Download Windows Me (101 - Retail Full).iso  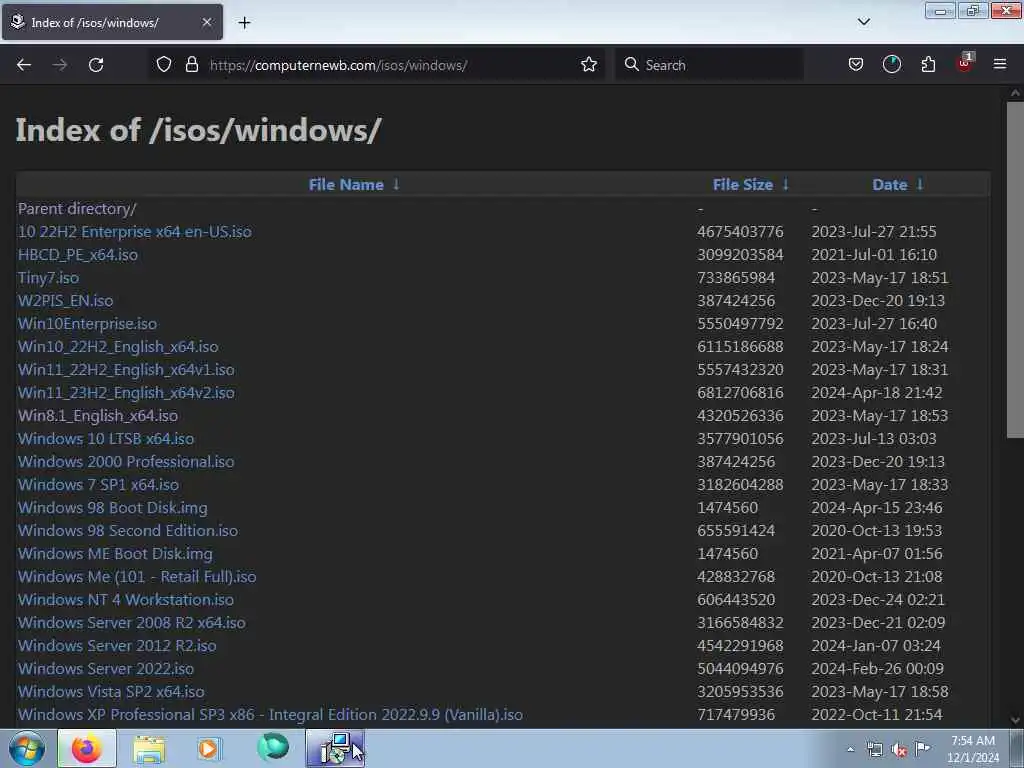tap(137, 577)
